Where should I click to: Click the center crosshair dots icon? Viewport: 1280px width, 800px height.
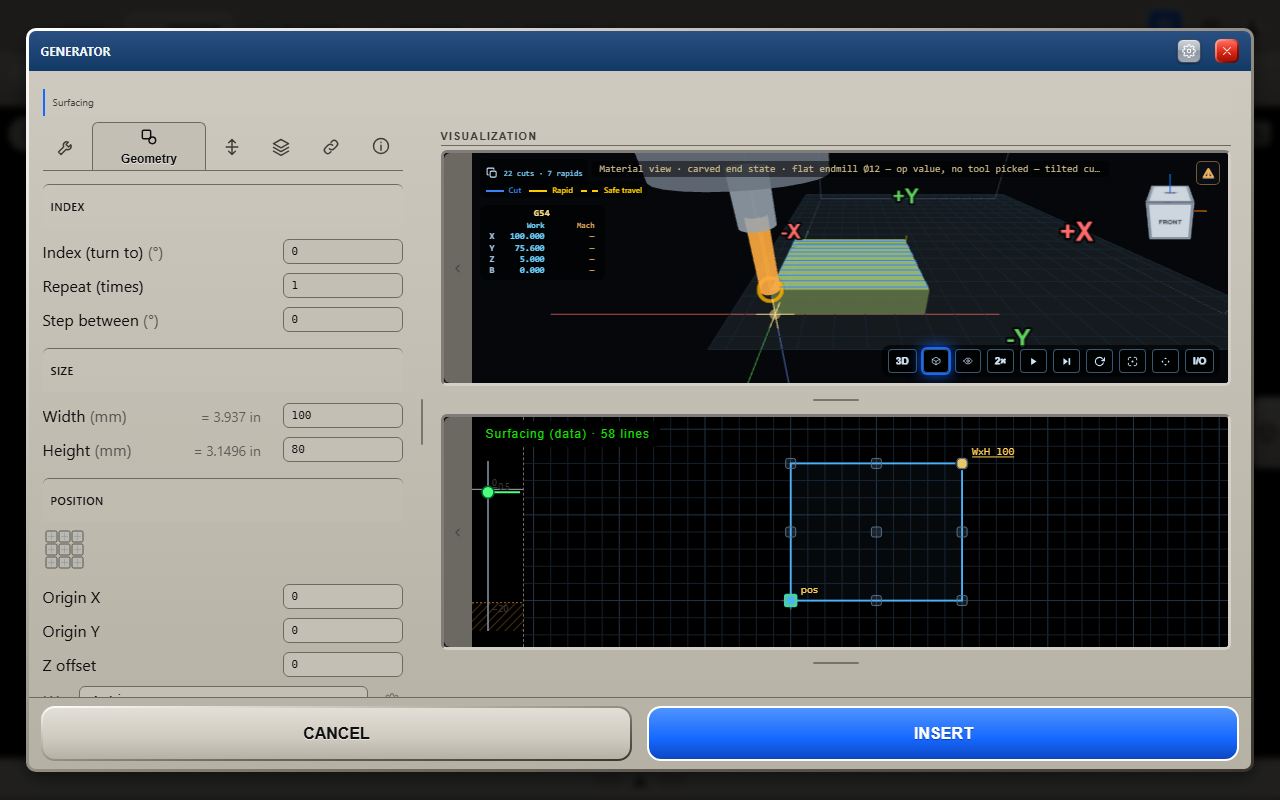point(1165,361)
